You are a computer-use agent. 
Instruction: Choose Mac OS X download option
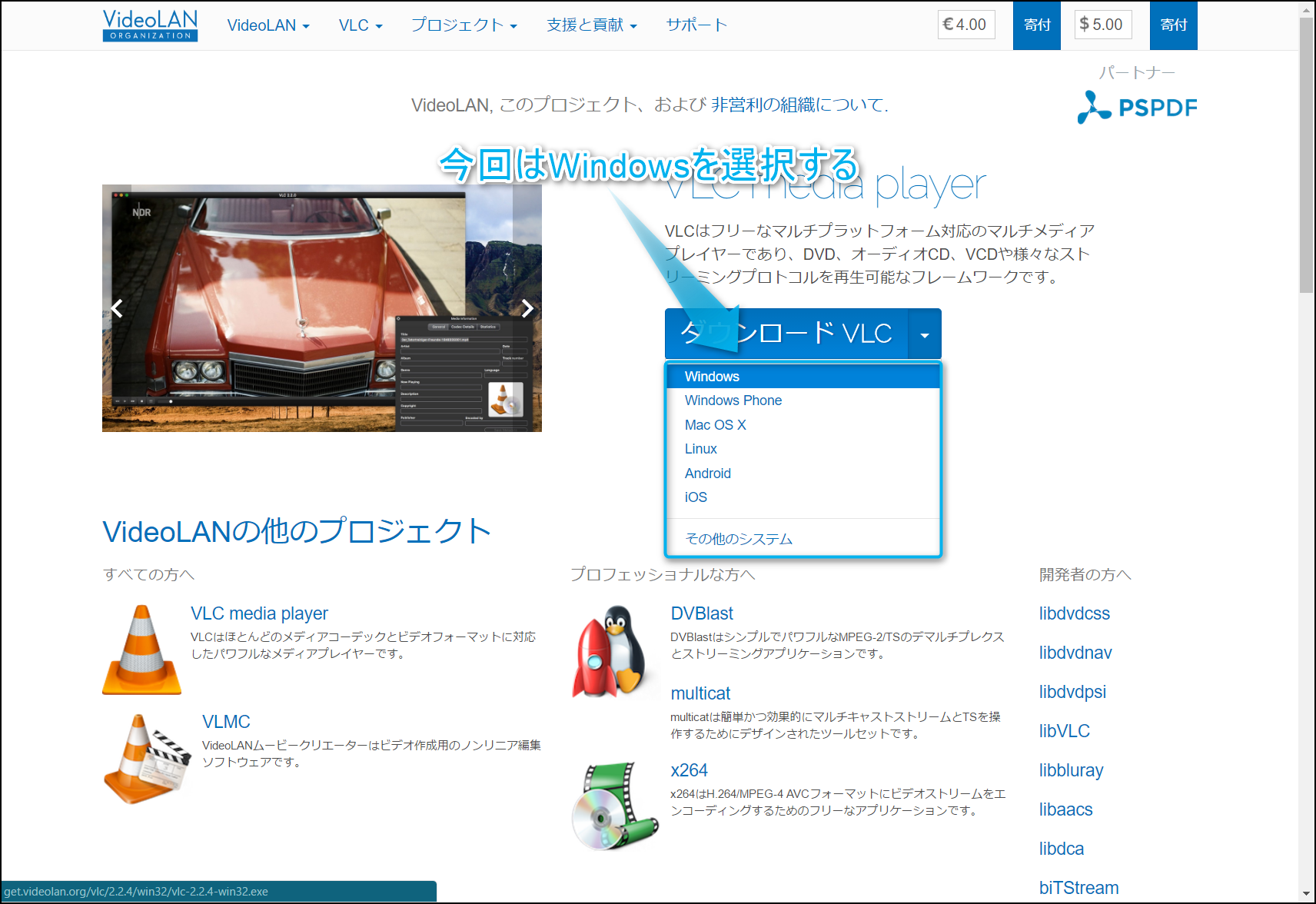tap(715, 425)
